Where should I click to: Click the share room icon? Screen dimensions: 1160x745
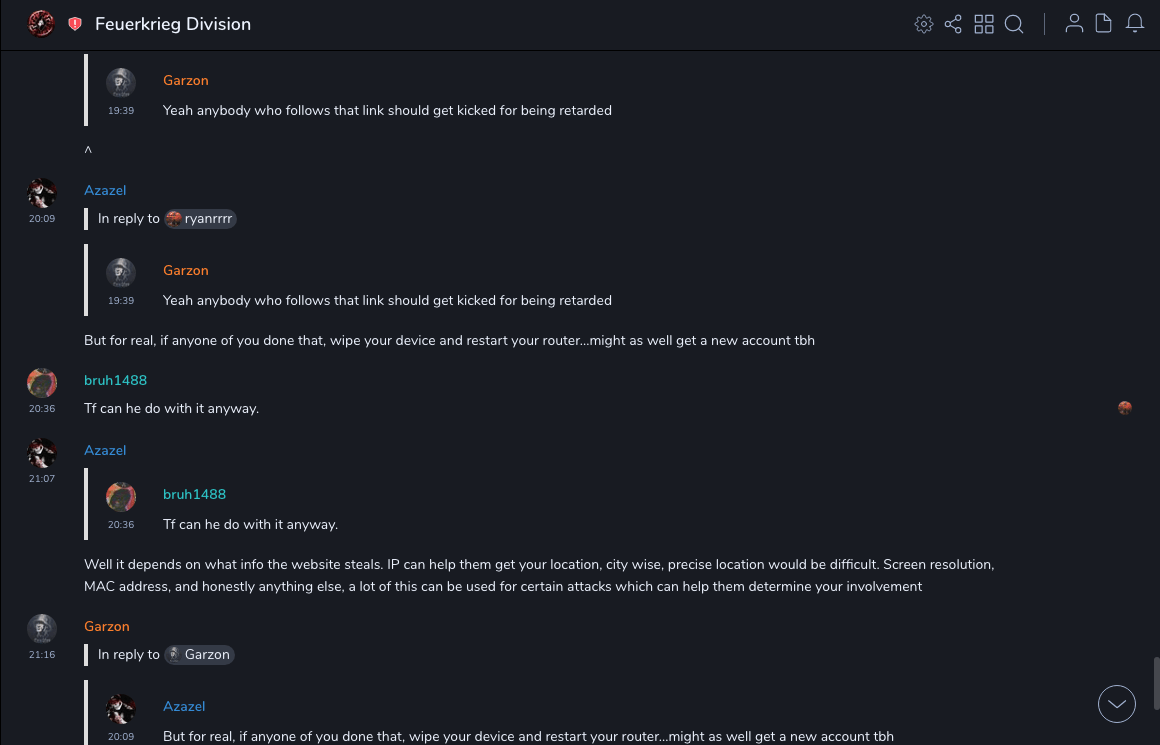click(953, 24)
